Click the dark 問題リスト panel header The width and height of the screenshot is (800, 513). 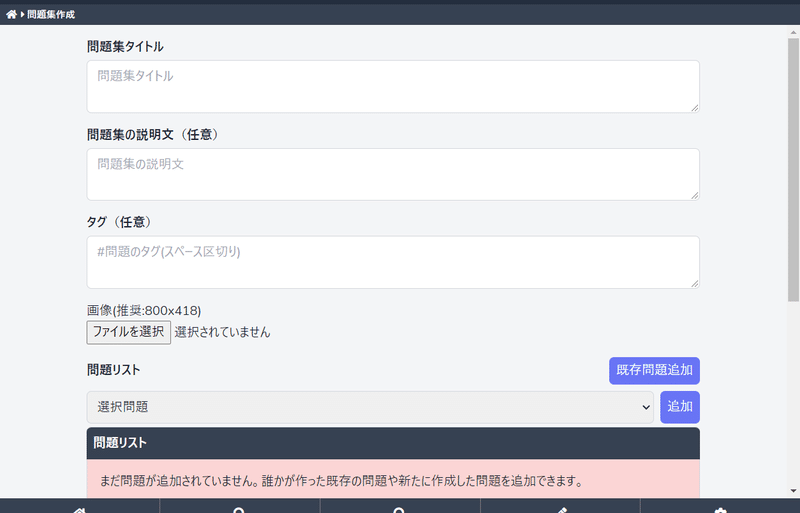pos(393,443)
